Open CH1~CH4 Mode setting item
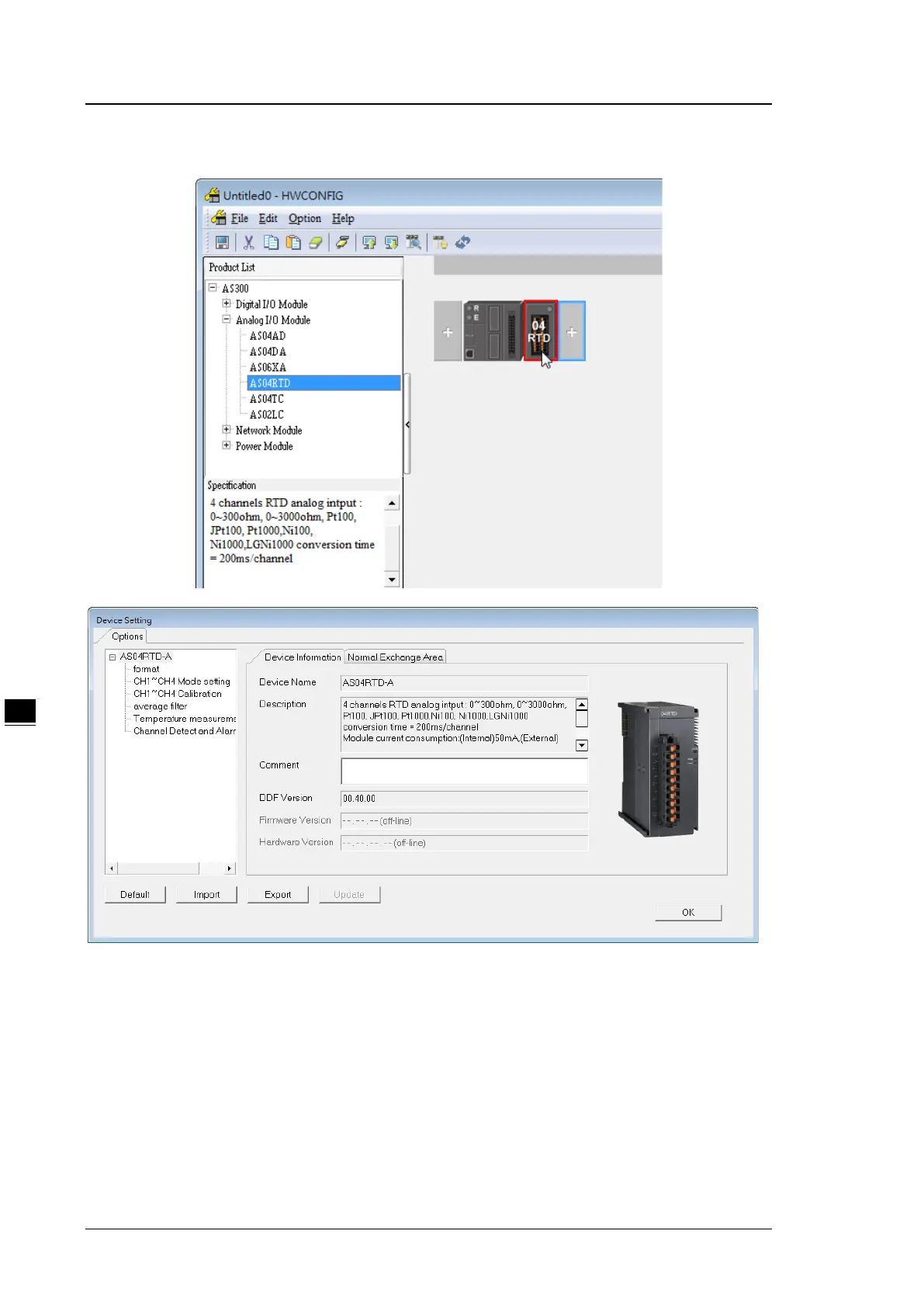Viewport: 924px width, 1307px height. [182, 681]
